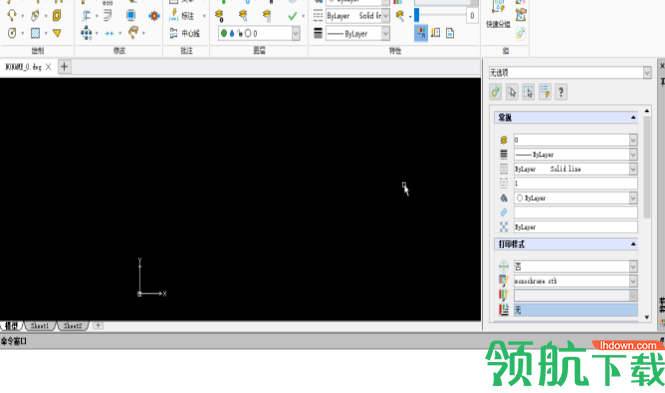Screen dimensions: 665x393
Task: Open the ByLayer lineweight dropdown in ribbon
Action: coord(357,33)
